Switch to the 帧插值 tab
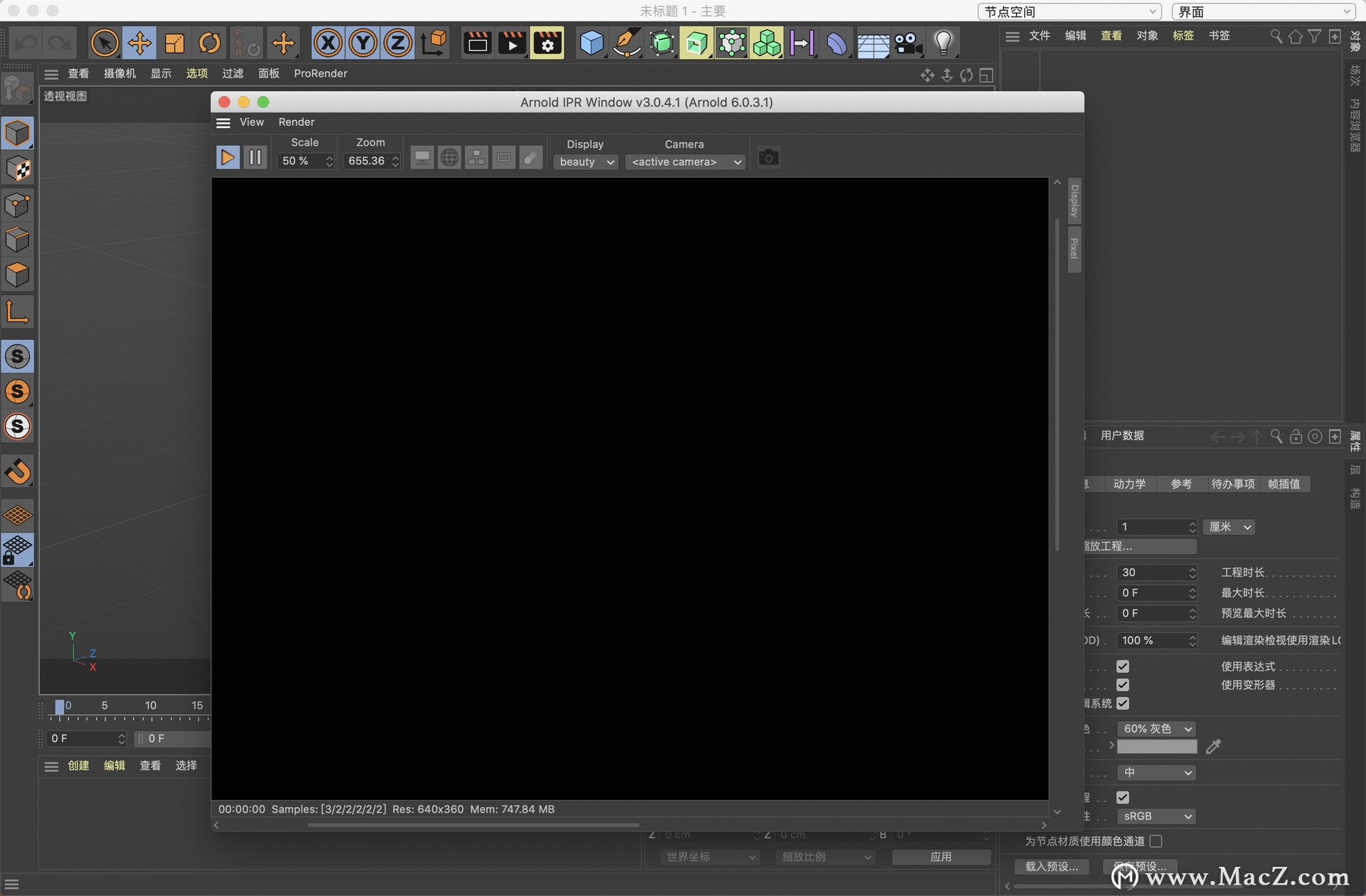 click(1283, 484)
